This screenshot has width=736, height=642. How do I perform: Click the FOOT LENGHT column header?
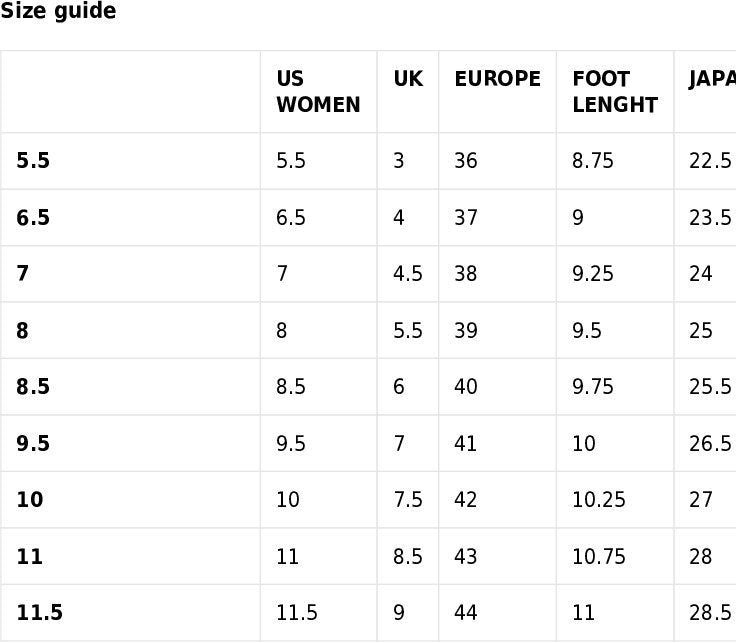615,92
